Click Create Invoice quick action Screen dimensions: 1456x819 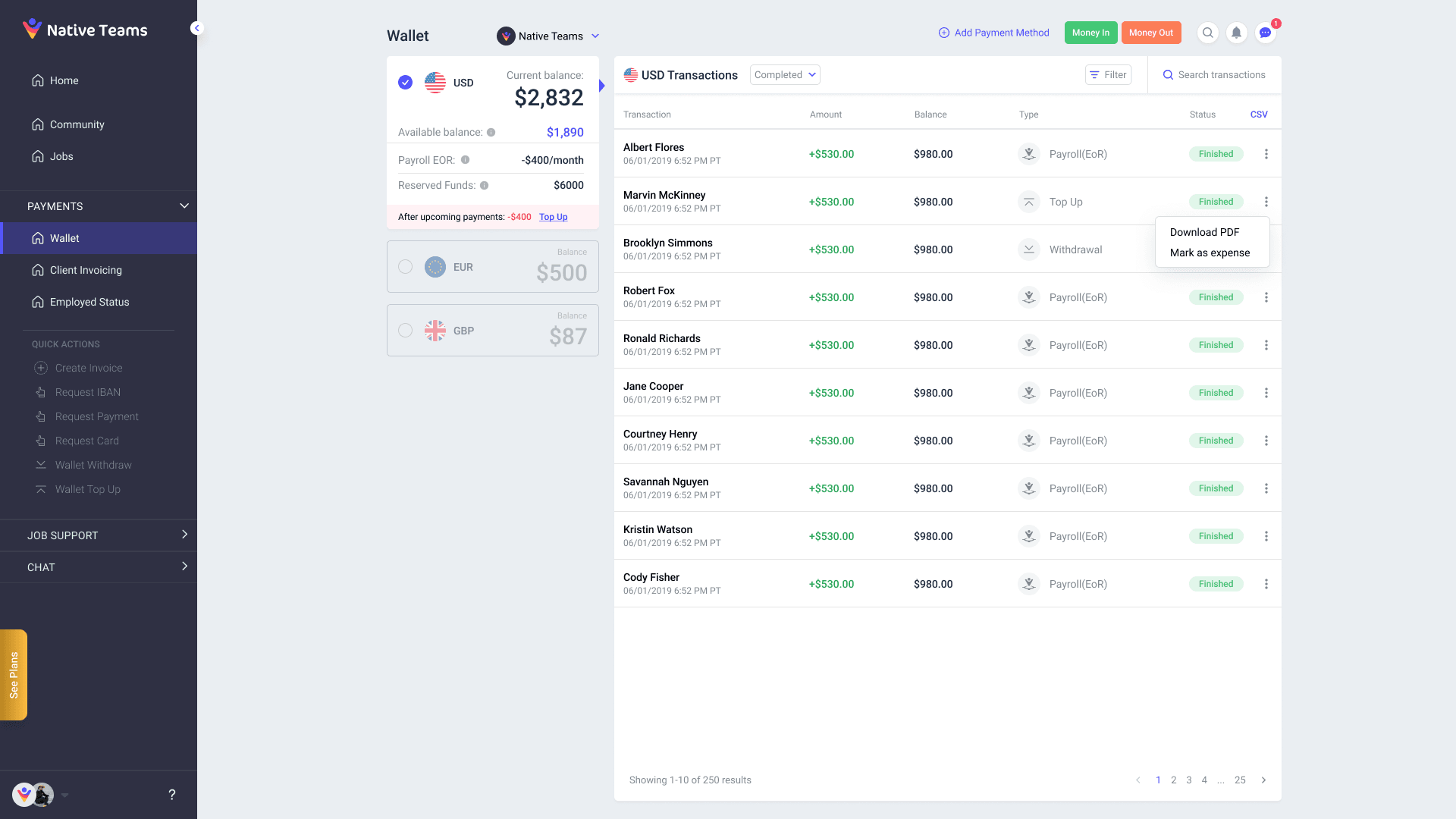78,368
